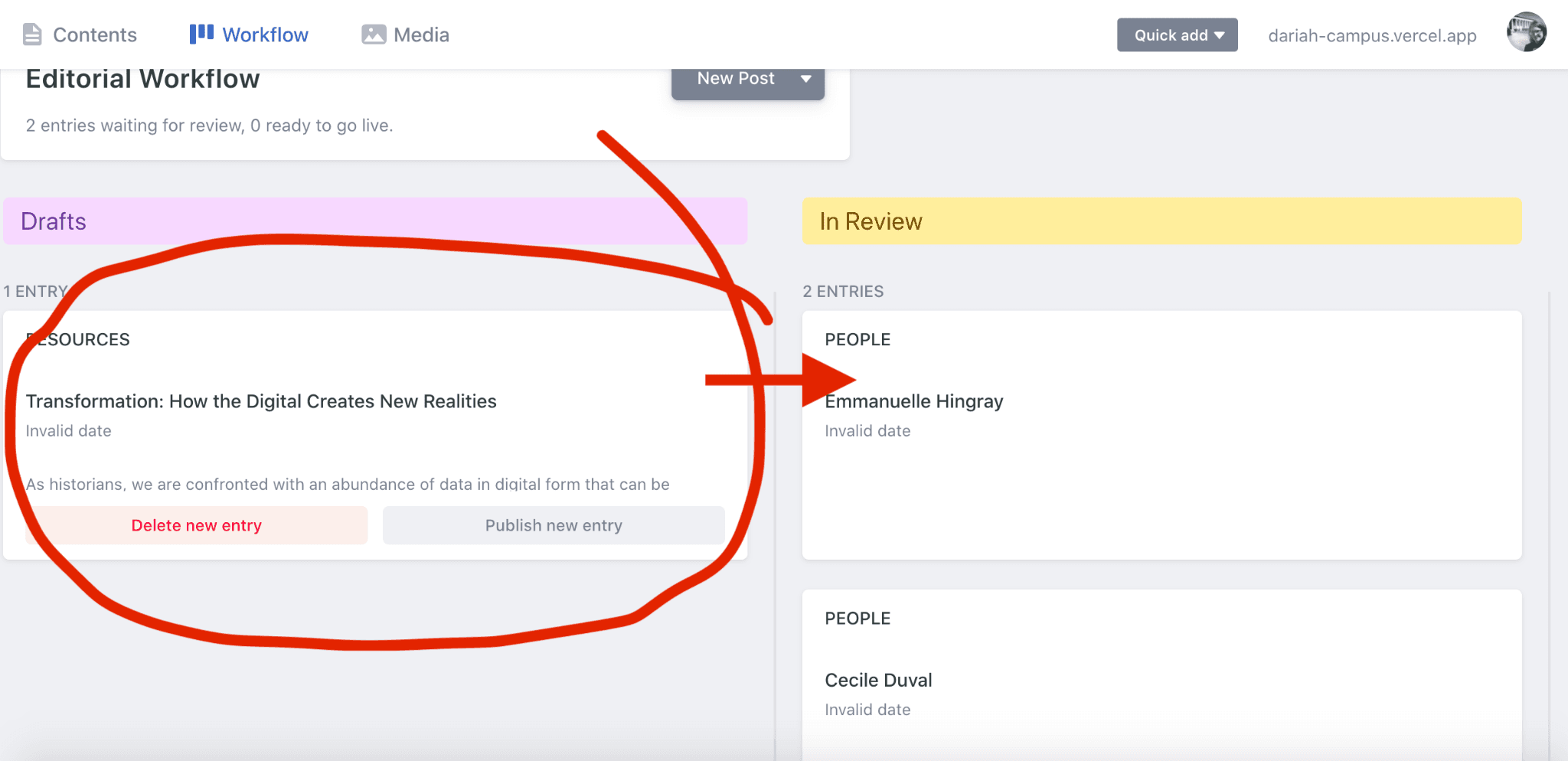The height and width of the screenshot is (761, 1568).
Task: Switch to the Media tab
Action: 420,35
